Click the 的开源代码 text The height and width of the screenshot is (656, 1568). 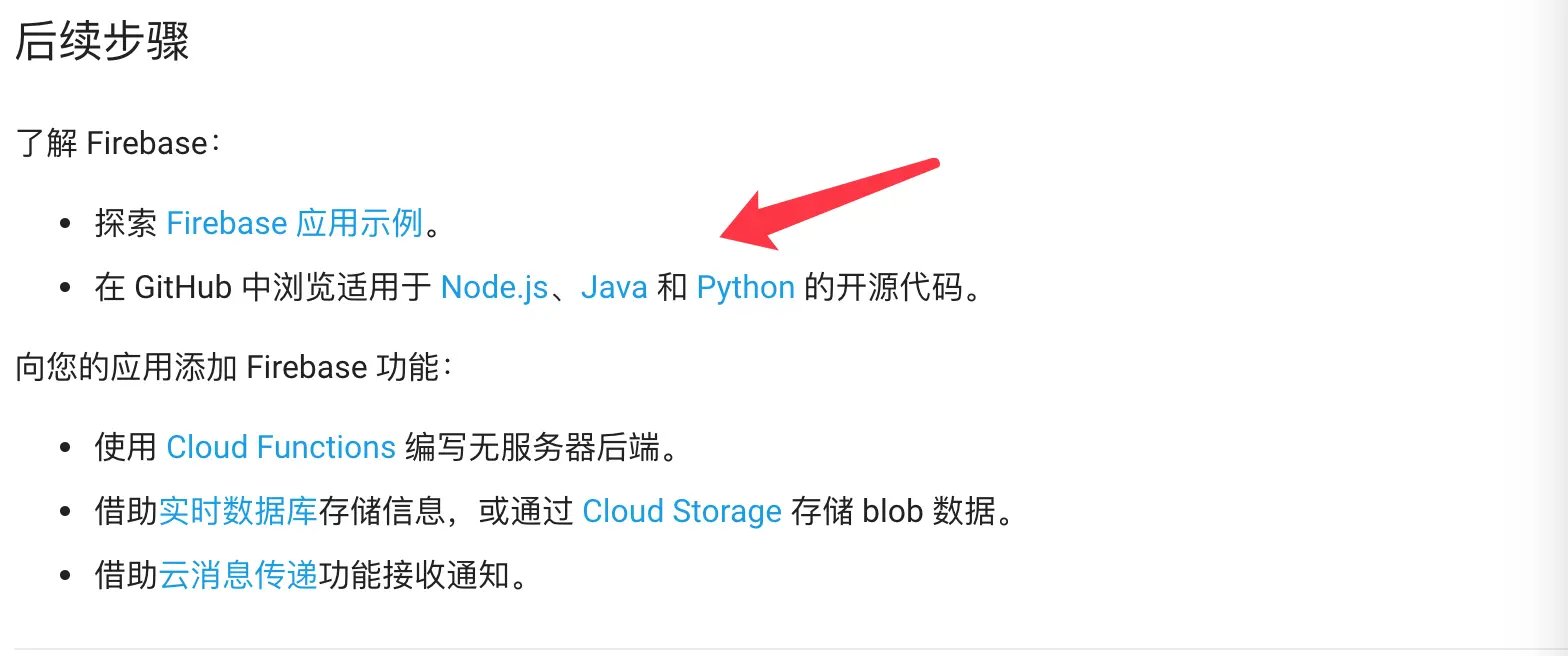click(884, 288)
